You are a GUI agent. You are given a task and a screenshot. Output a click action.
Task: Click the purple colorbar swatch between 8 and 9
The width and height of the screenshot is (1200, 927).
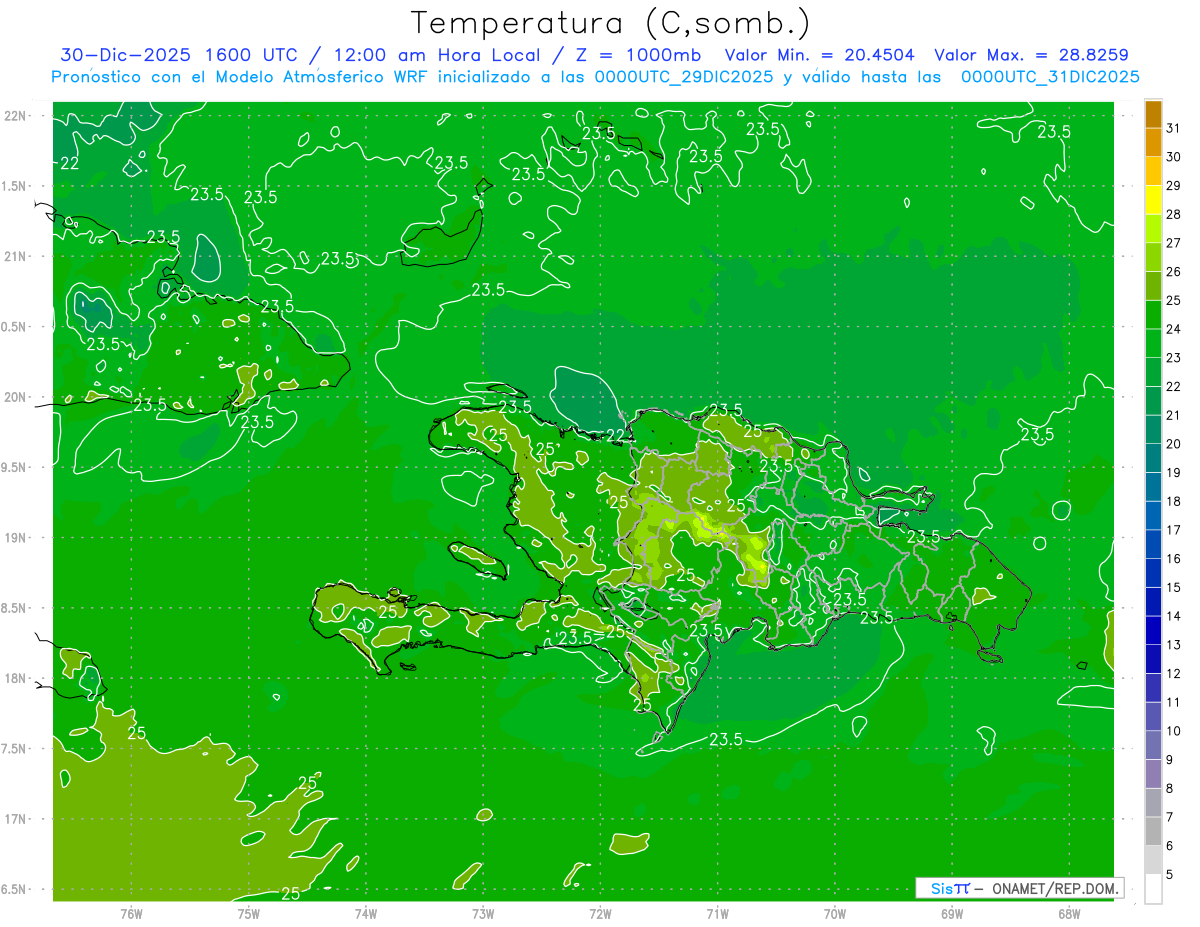(1153, 775)
